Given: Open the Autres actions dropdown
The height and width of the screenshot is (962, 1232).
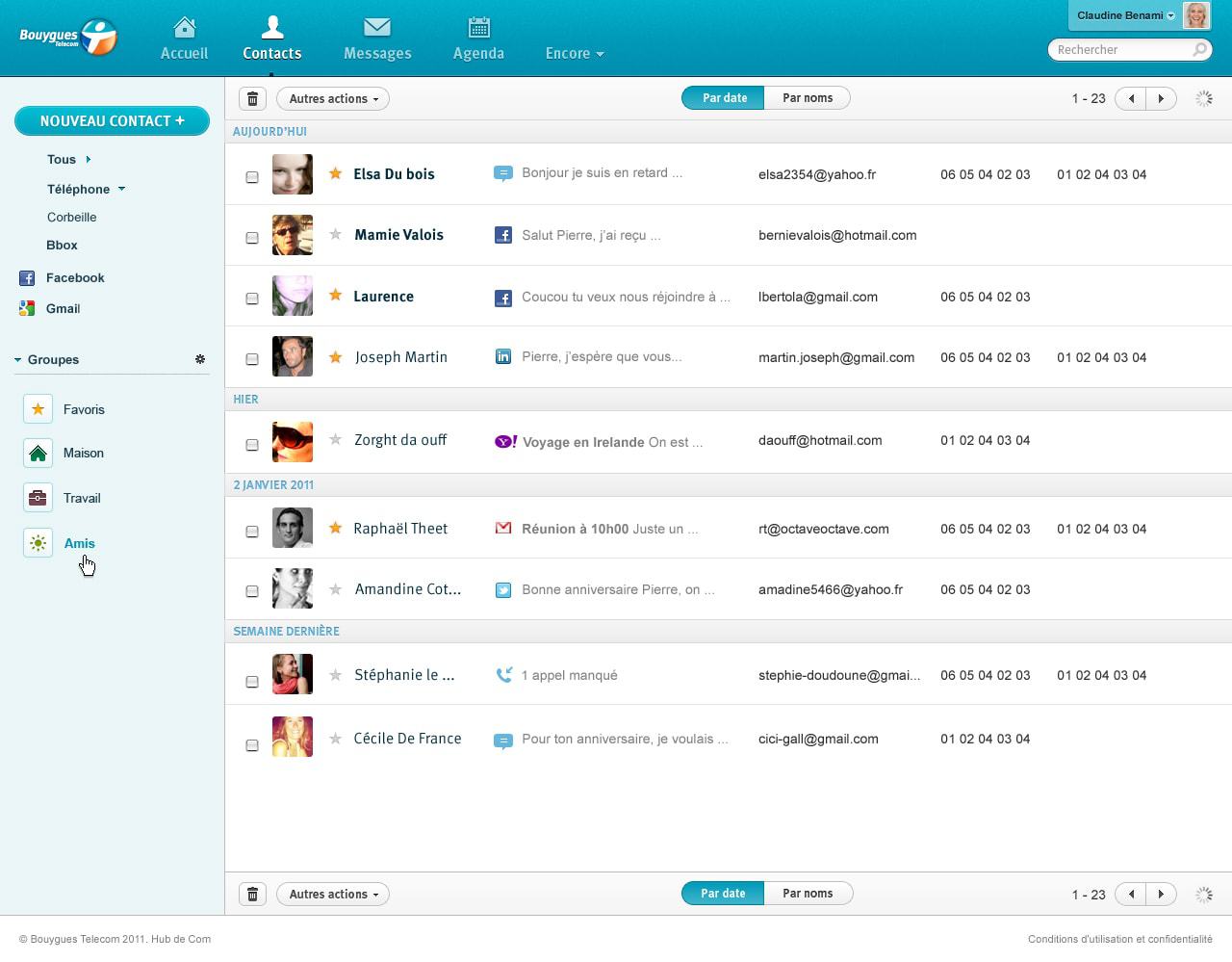Looking at the screenshot, I should click(x=332, y=98).
